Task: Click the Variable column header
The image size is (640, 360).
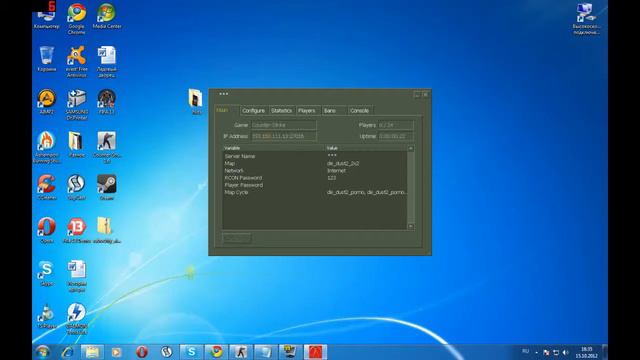Action: click(x=273, y=148)
